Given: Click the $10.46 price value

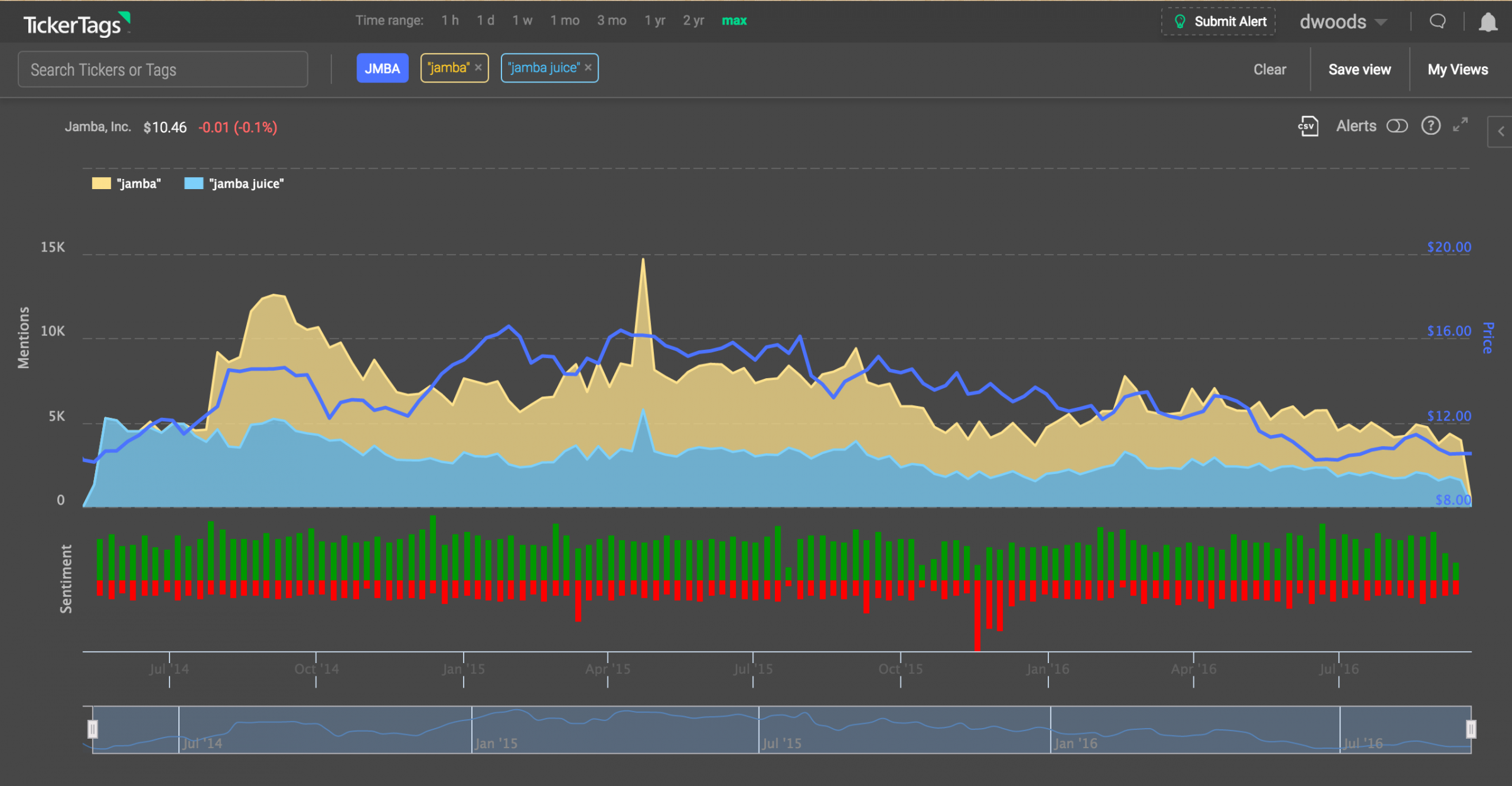Looking at the screenshot, I should pyautogui.click(x=165, y=127).
